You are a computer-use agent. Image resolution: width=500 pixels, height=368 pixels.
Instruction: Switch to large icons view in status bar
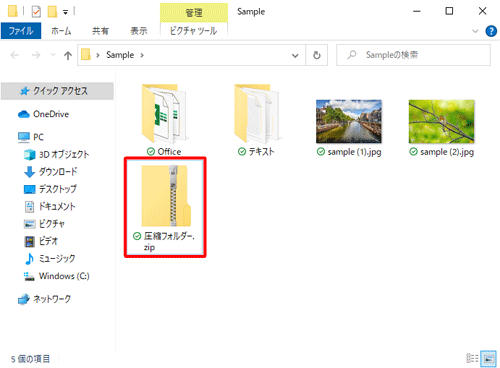tap(488, 358)
